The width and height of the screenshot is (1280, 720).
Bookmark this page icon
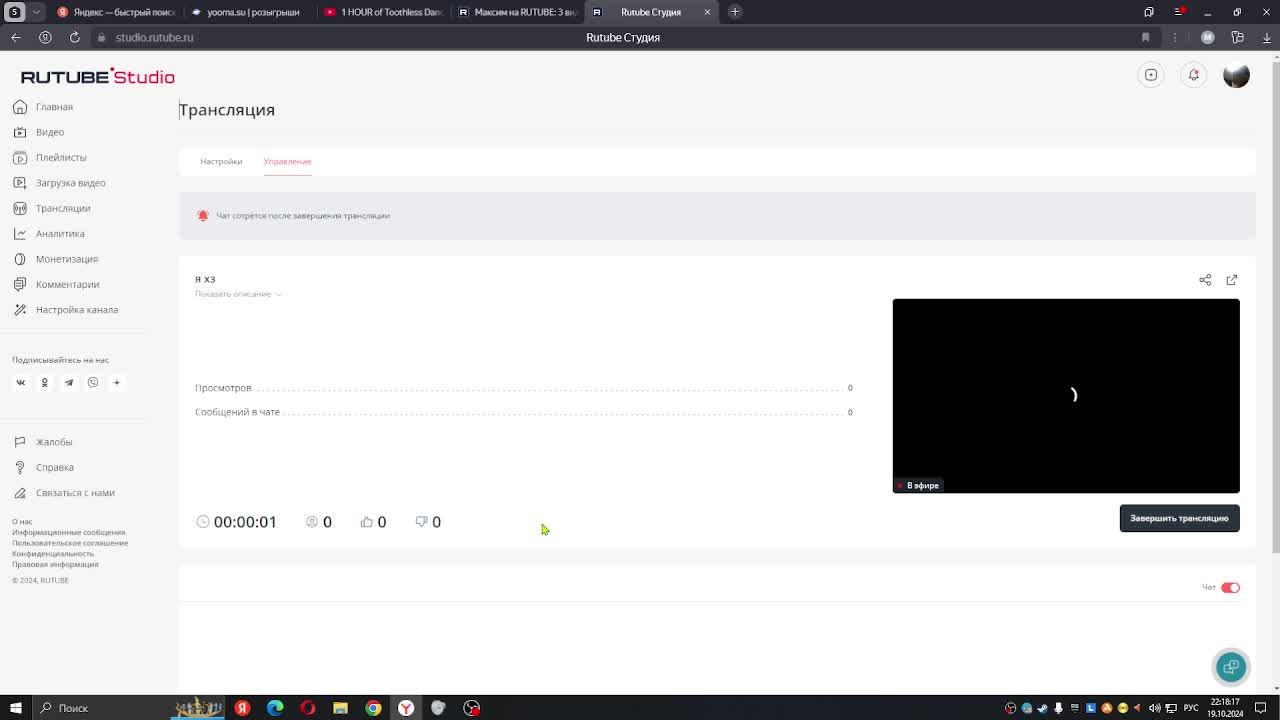point(1145,37)
